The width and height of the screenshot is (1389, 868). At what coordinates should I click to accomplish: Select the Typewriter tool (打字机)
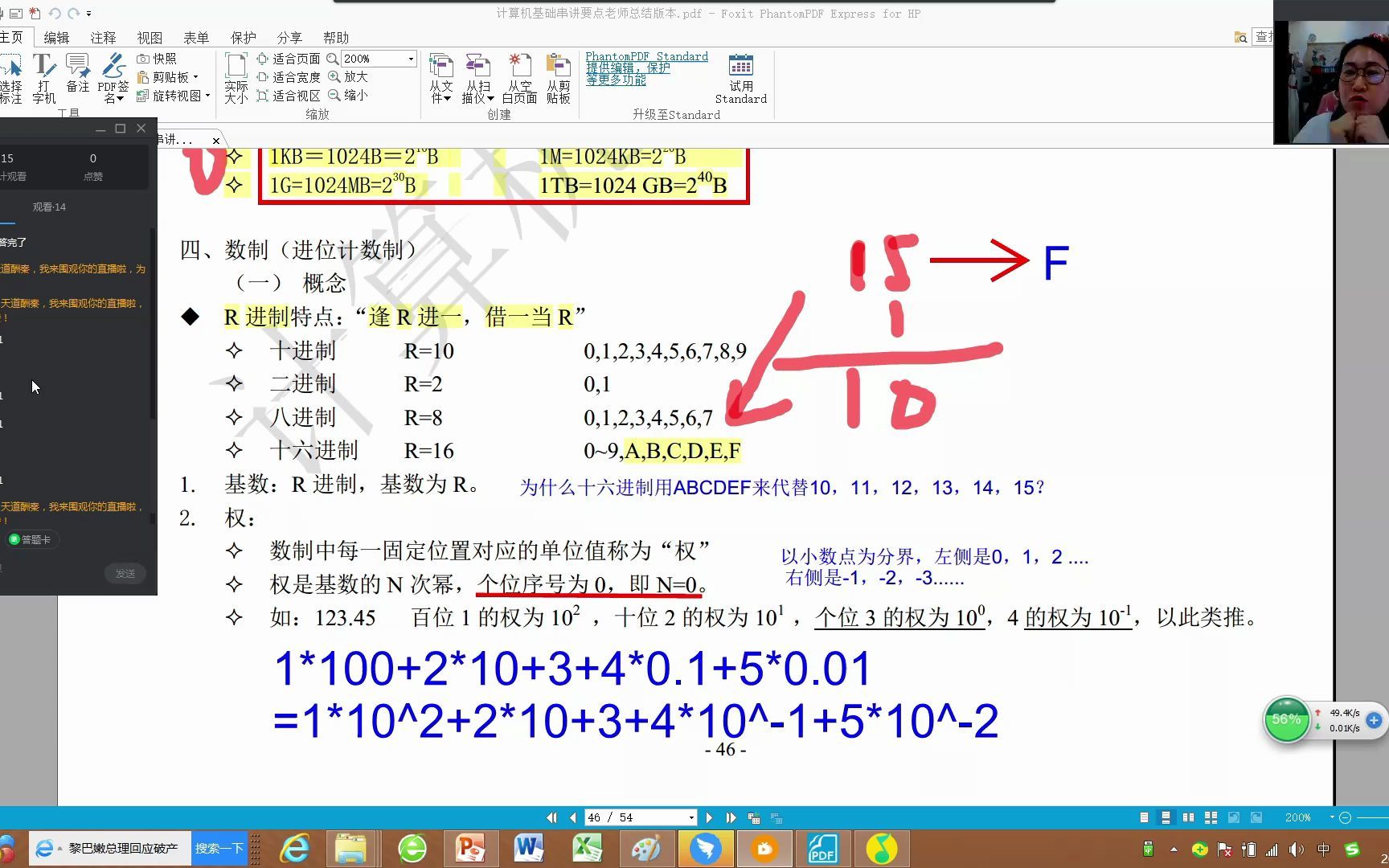coord(43,78)
